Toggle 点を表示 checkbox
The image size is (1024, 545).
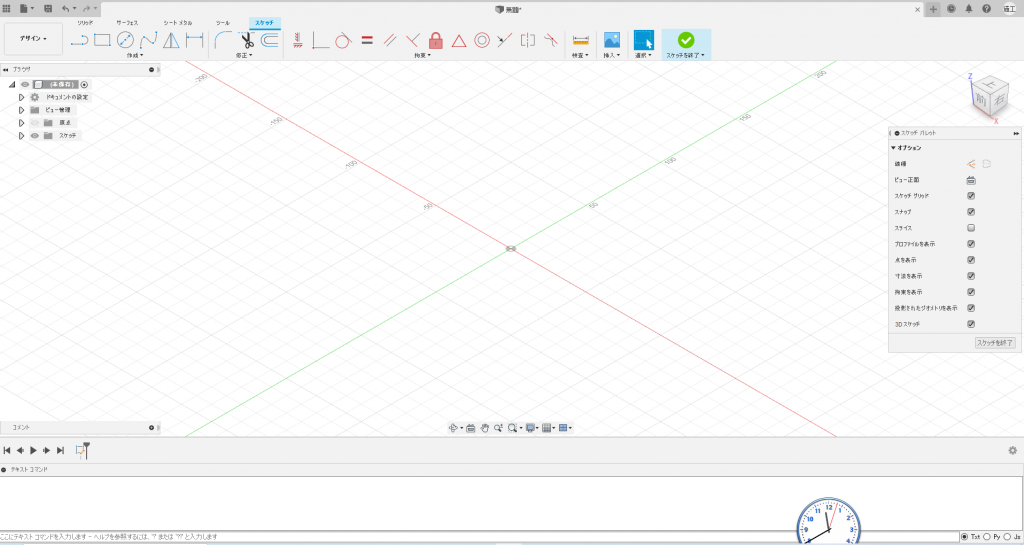[x=971, y=260]
